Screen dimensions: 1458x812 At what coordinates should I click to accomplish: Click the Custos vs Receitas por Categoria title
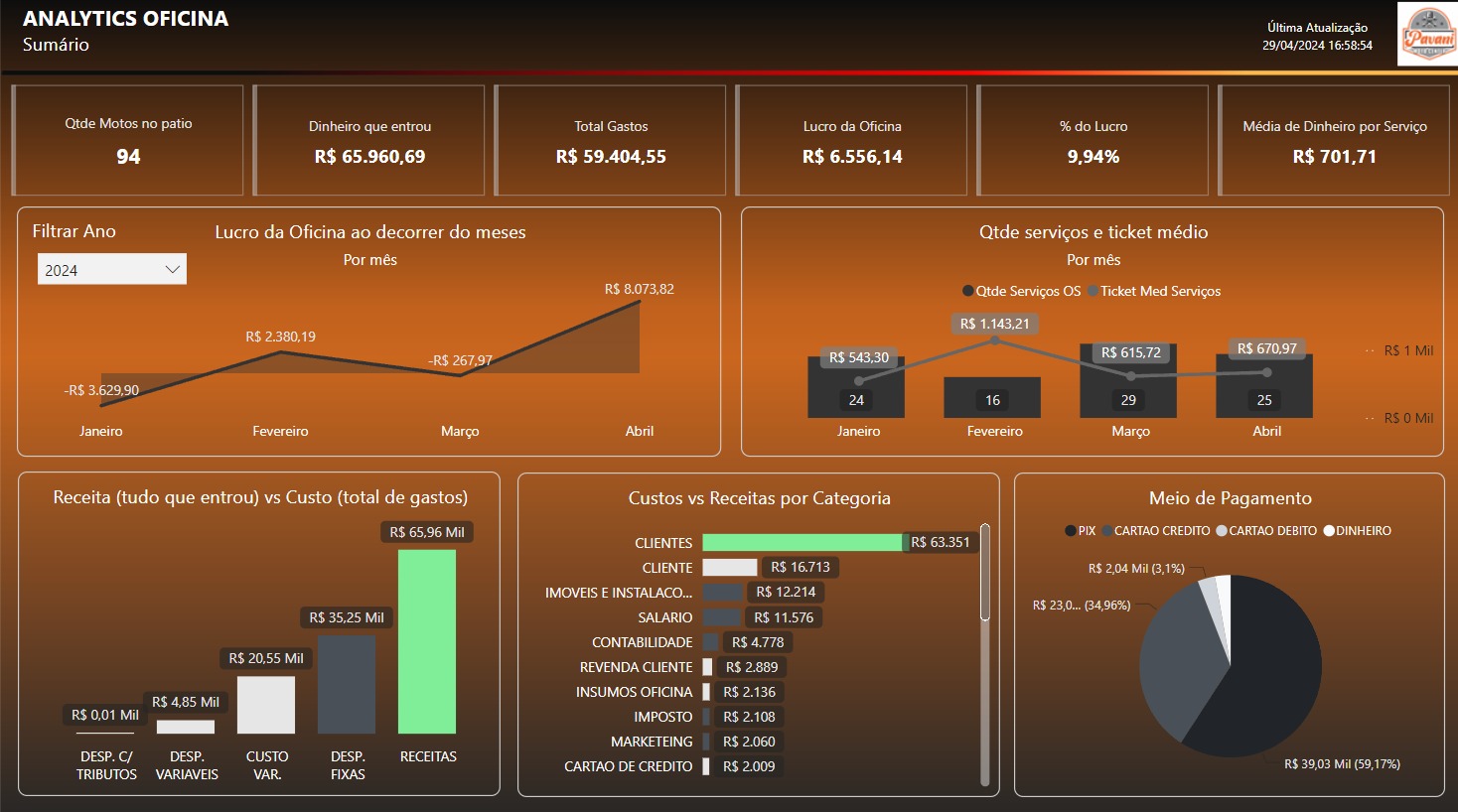760,498
